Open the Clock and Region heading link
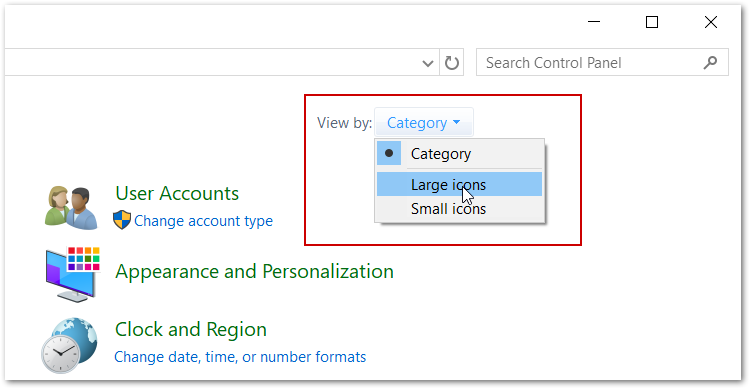 (191, 329)
